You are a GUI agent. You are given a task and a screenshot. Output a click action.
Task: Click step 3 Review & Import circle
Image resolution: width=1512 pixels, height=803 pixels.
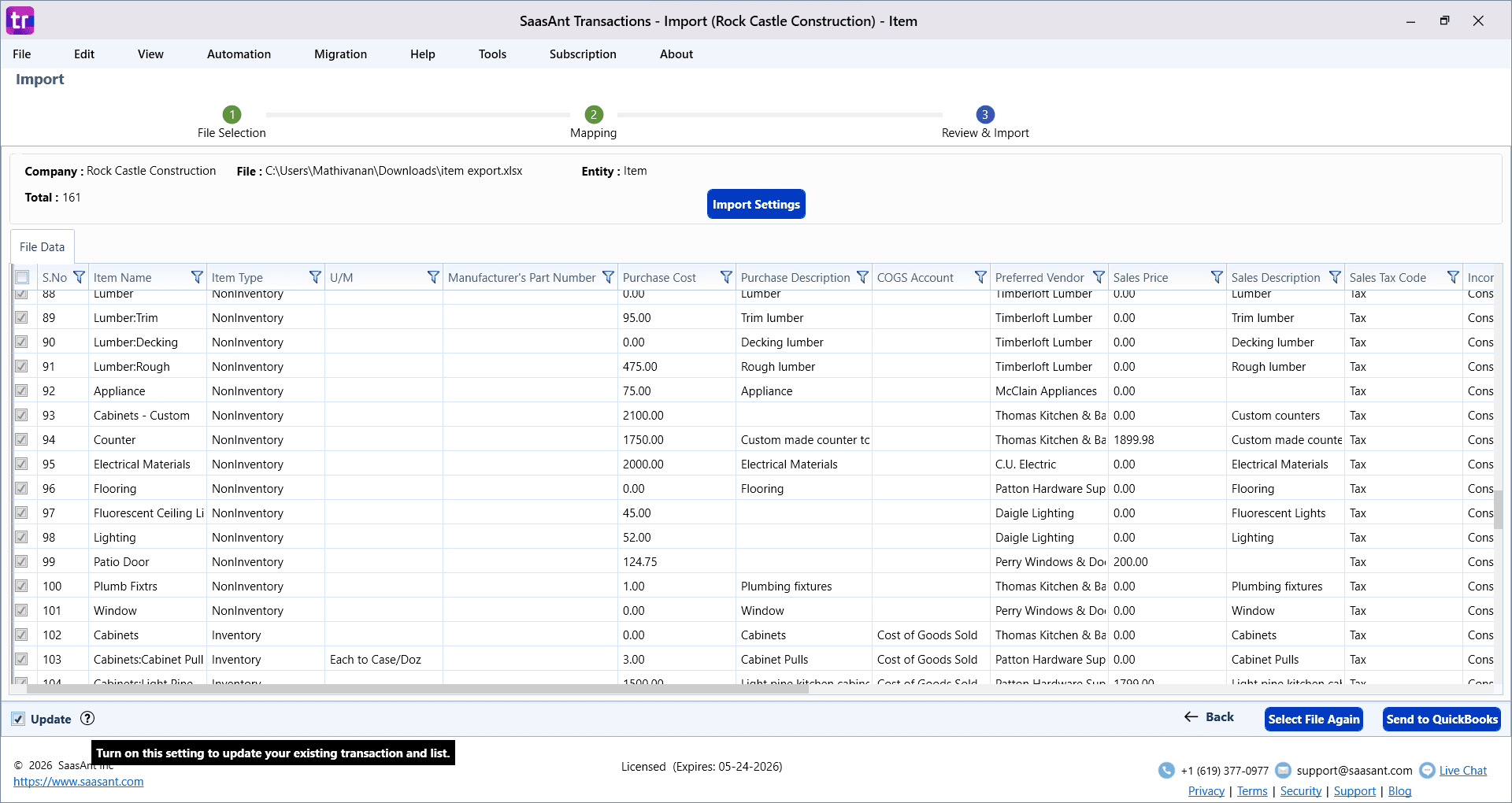(x=984, y=114)
